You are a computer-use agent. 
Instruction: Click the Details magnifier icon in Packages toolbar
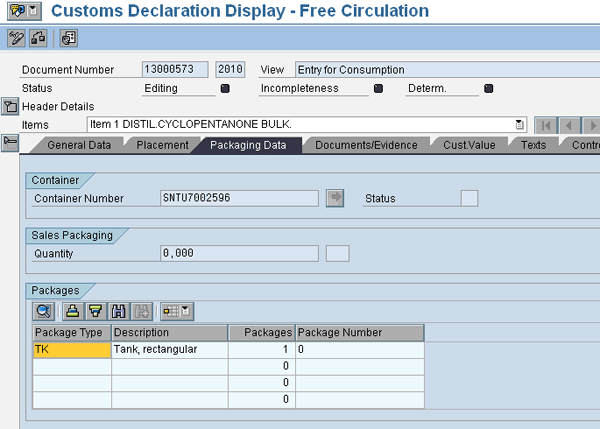pyautogui.click(x=44, y=311)
